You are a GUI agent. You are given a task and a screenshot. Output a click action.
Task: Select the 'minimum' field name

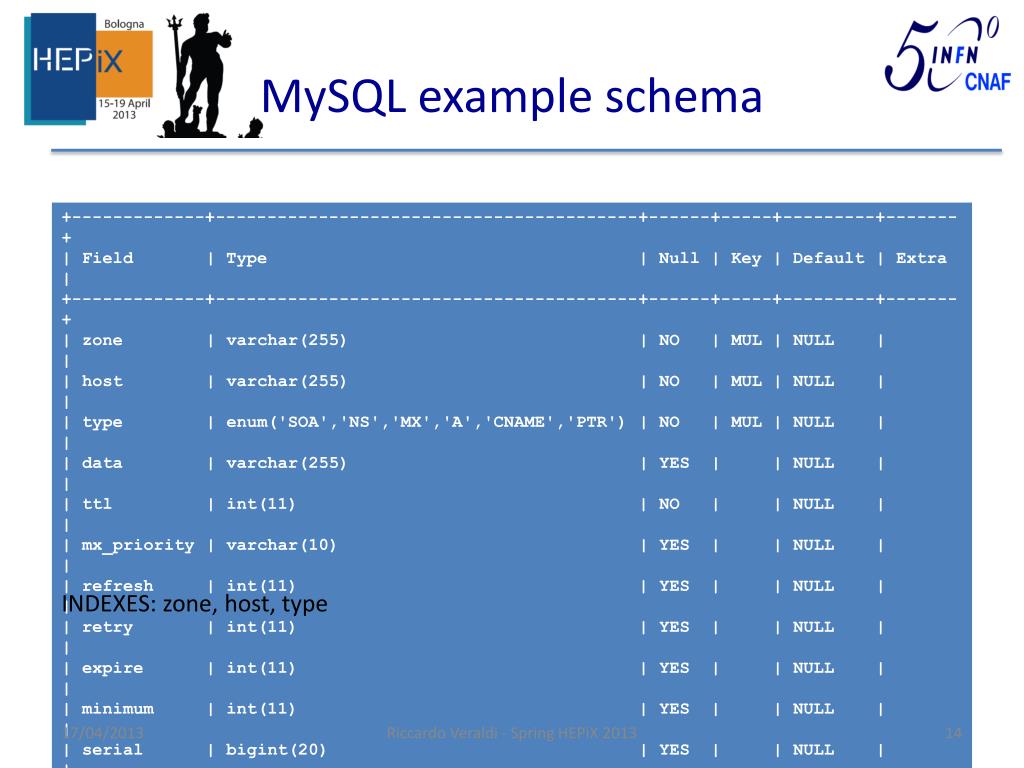(x=118, y=709)
